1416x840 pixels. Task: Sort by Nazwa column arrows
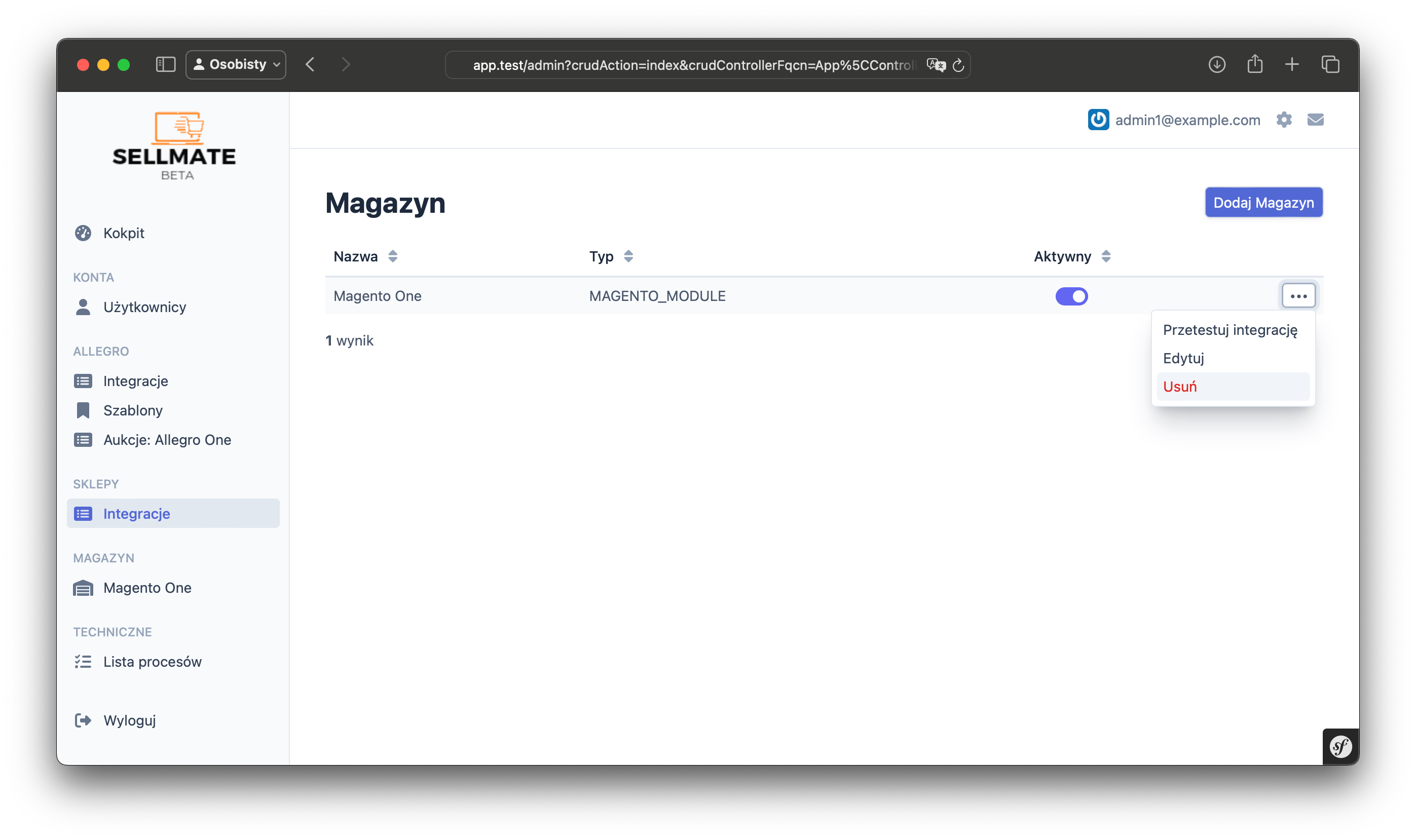[393, 256]
